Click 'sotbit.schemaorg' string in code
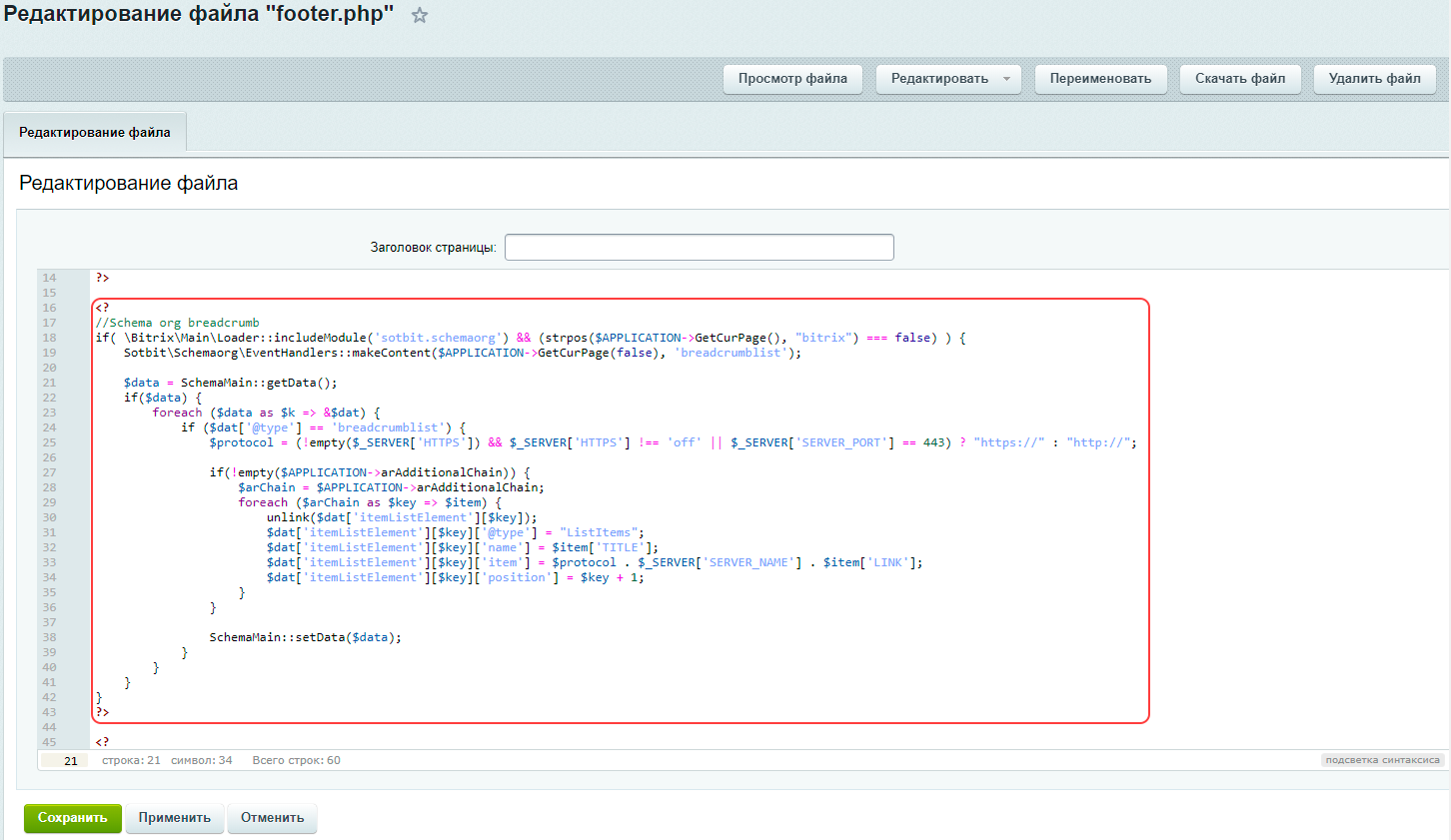1451x840 pixels. [439, 338]
